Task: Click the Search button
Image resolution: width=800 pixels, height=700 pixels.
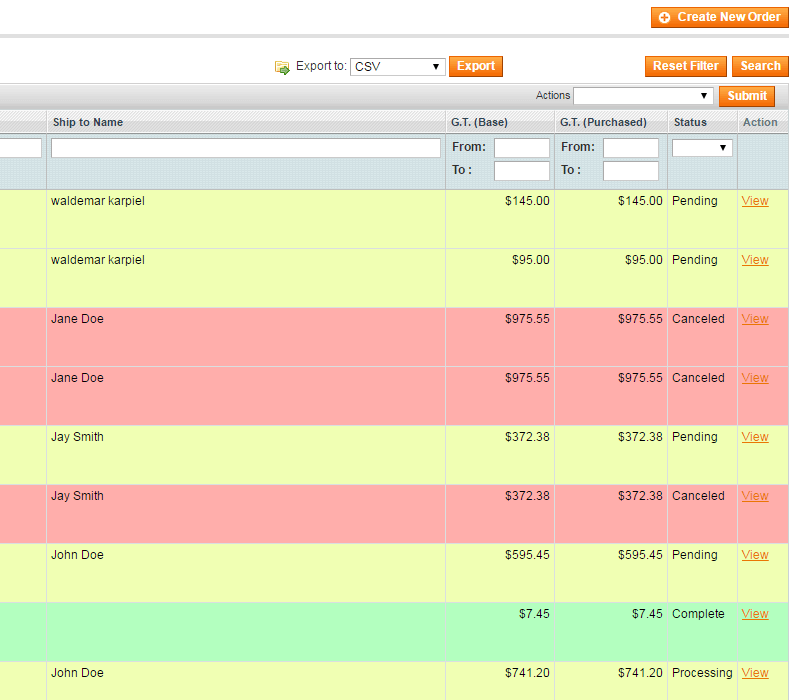Action: click(x=760, y=66)
